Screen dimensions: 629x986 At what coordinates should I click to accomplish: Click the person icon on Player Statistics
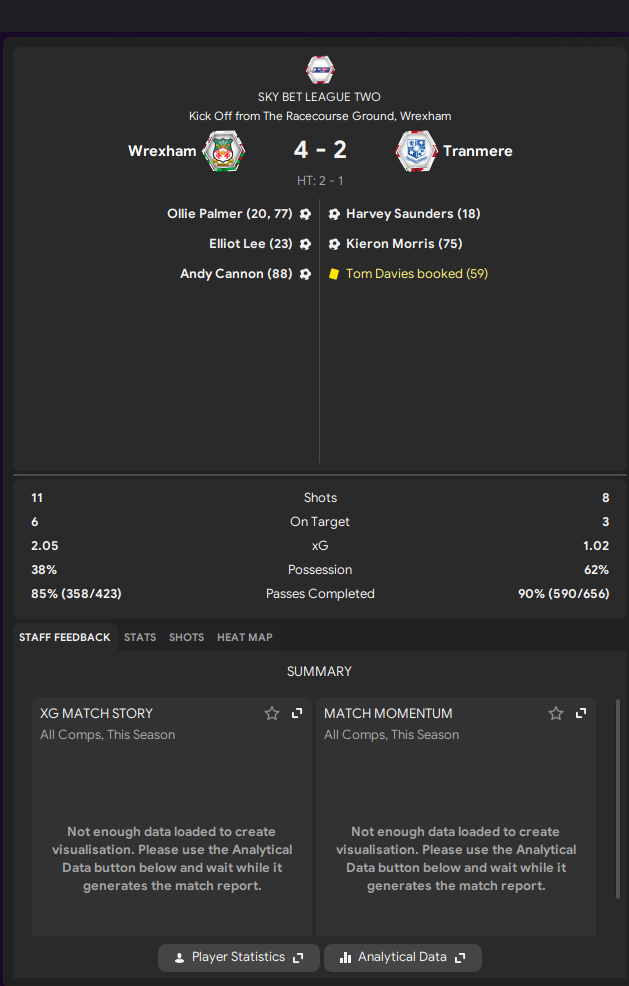[x=179, y=957]
